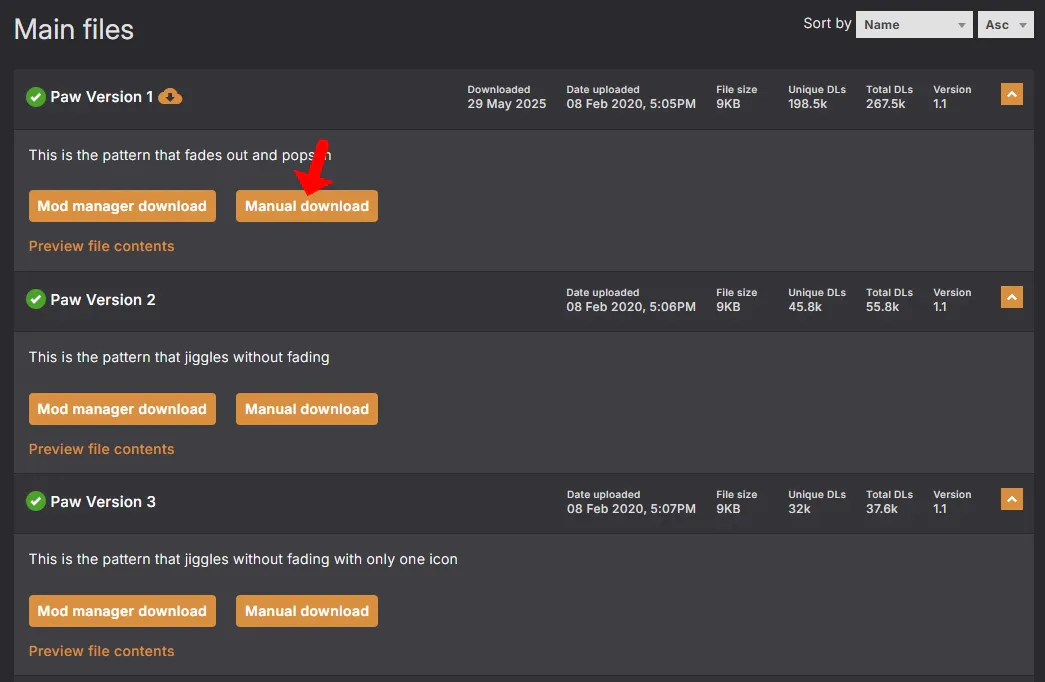Viewport: 1045px width, 682px height.
Task: Click Mod manager download for Paw Version 2
Action: pyautogui.click(x=122, y=409)
